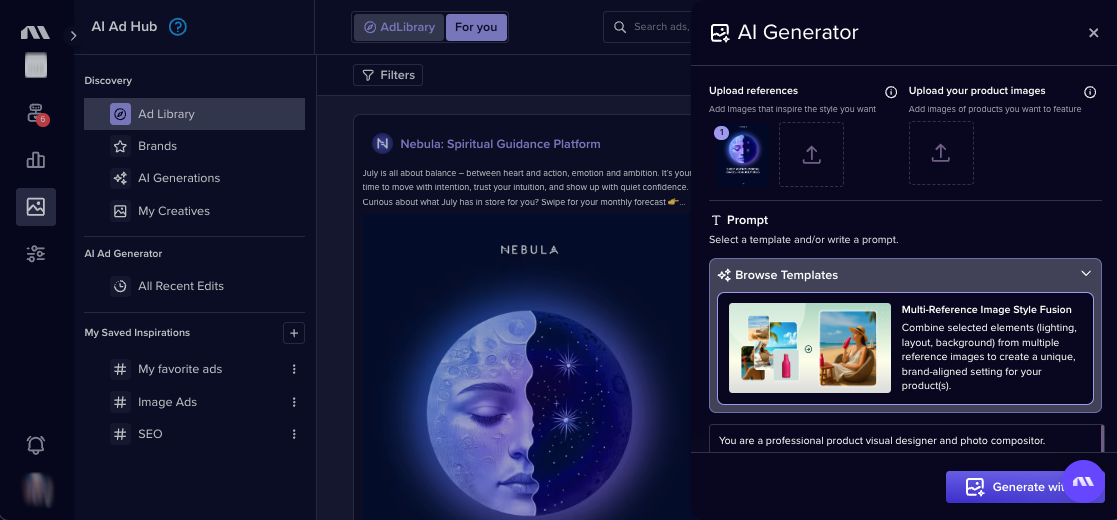Add a new saved inspiration with plus button

[293, 333]
